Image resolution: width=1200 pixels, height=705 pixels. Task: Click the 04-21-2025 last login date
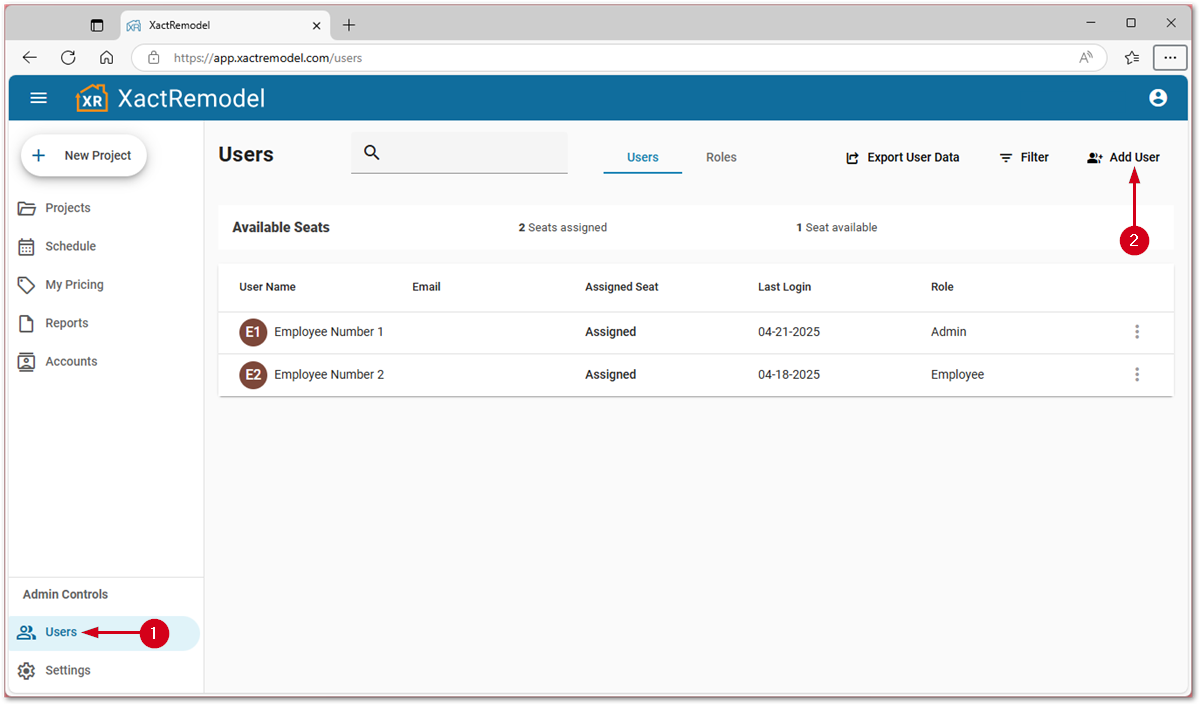pyautogui.click(x=789, y=332)
